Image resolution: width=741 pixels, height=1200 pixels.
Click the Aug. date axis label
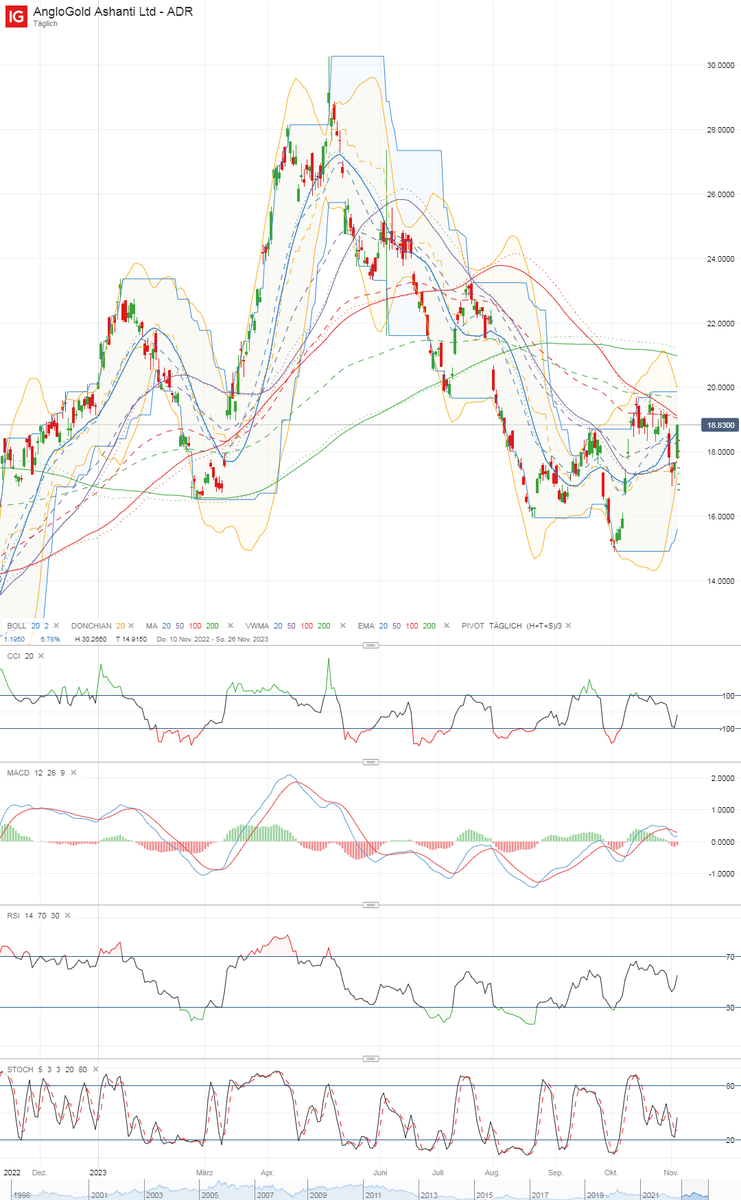point(491,1171)
